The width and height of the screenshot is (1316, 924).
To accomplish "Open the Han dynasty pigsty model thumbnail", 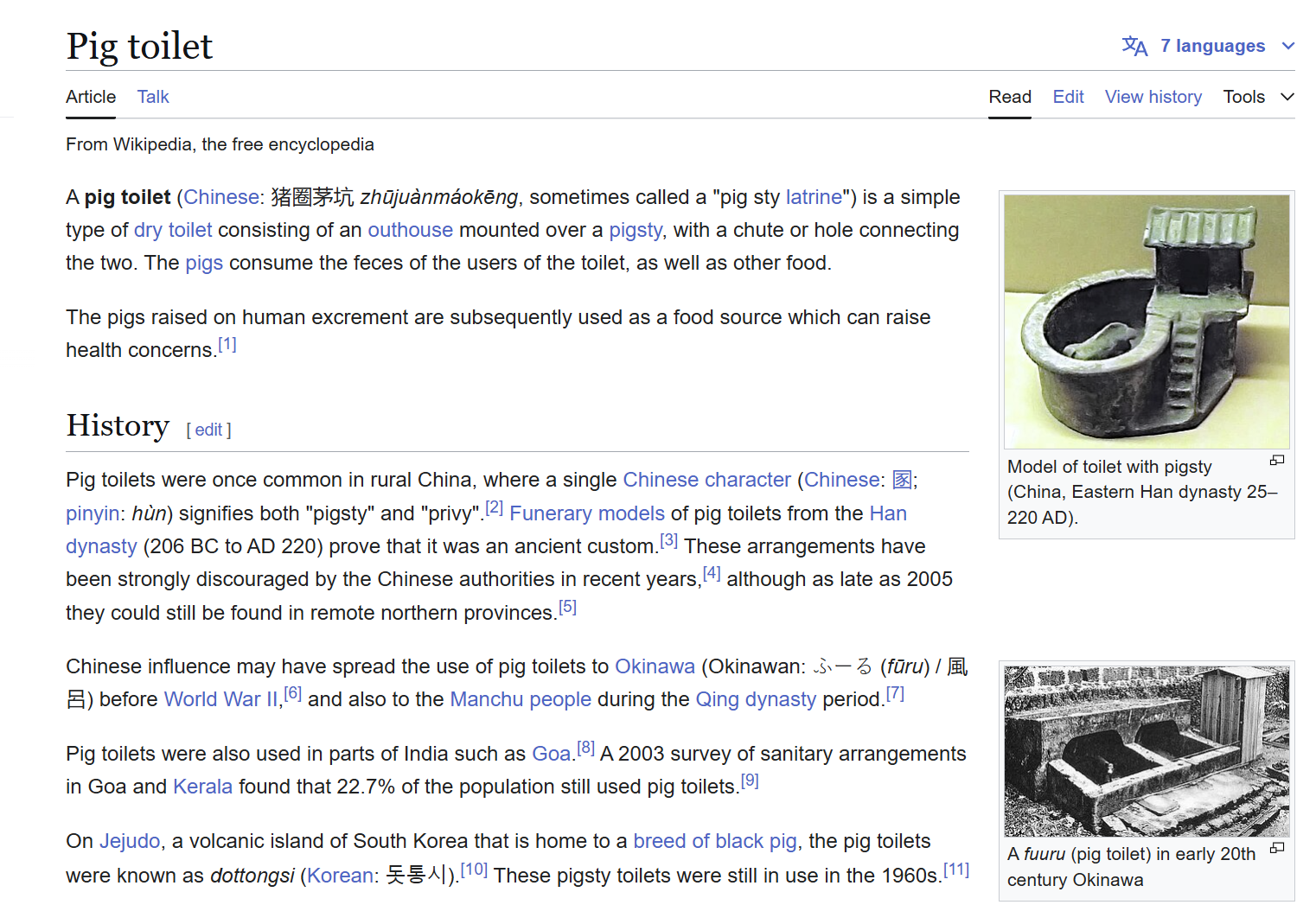I will [1147, 322].
